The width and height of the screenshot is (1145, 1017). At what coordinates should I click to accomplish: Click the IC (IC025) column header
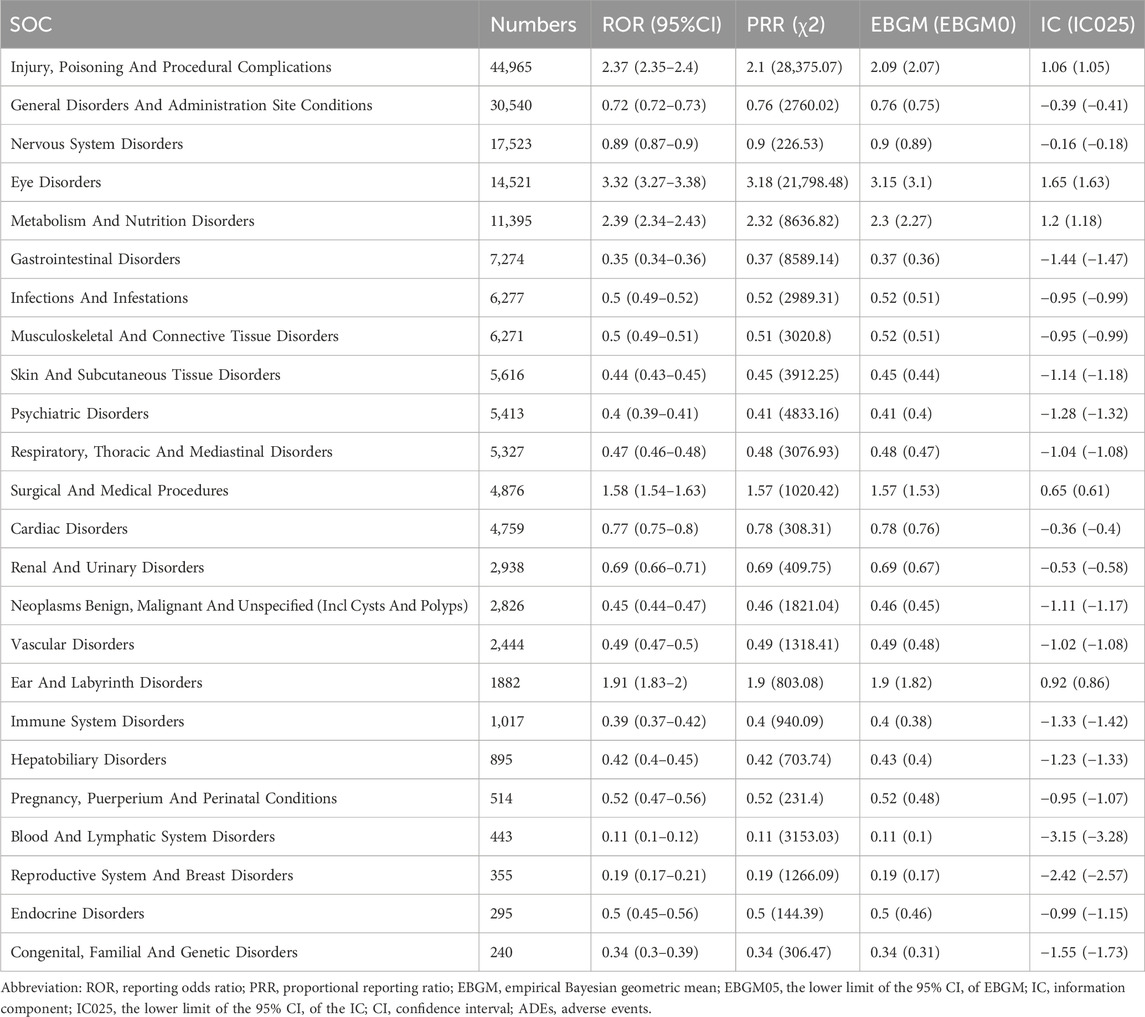tap(1088, 24)
